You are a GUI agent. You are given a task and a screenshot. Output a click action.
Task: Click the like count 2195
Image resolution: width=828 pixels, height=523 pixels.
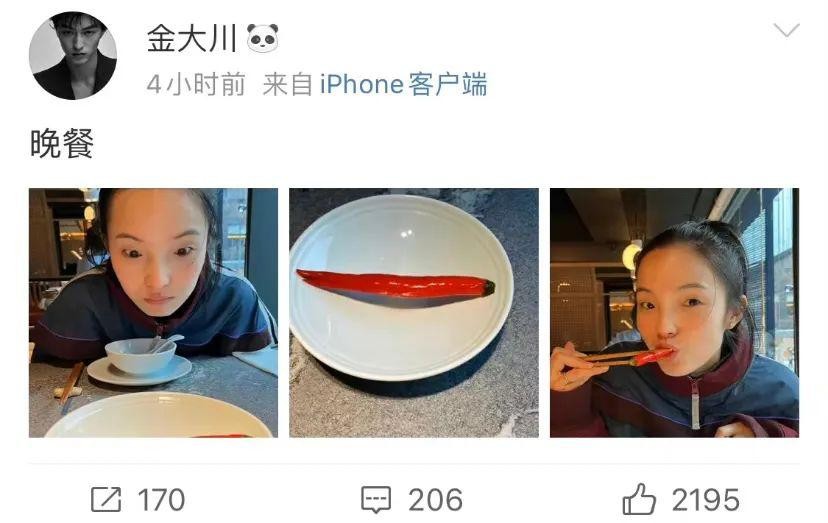[705, 500]
